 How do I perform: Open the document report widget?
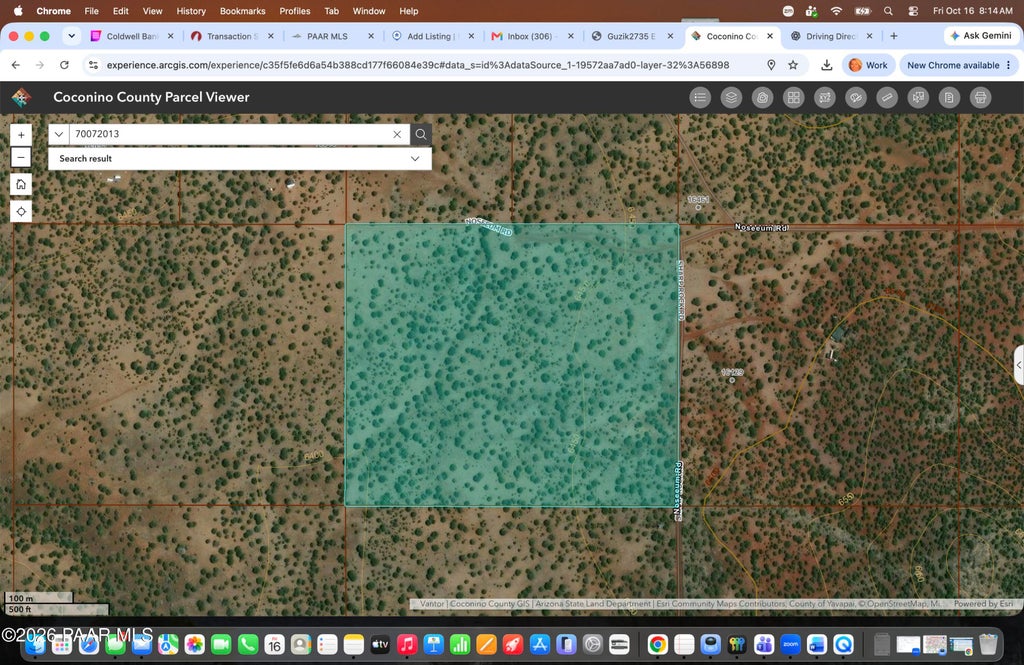pyautogui.click(x=949, y=97)
